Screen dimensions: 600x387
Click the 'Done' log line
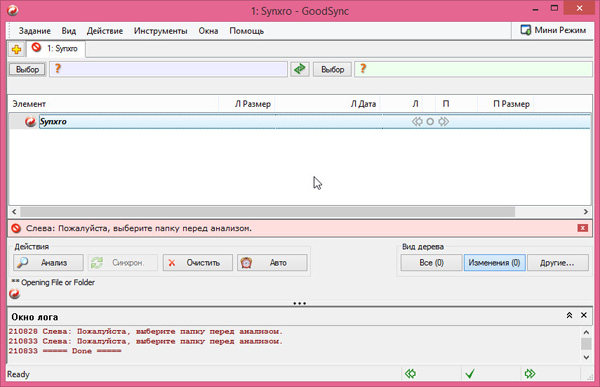click(65, 351)
